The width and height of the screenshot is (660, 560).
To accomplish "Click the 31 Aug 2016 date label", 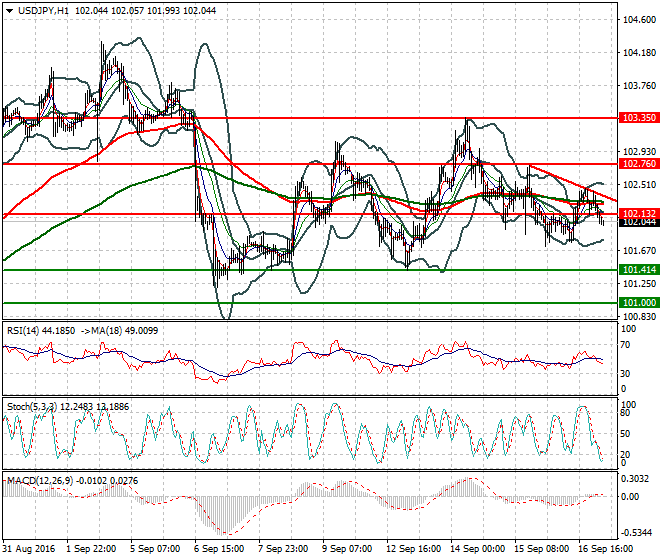I will tap(29, 549).
